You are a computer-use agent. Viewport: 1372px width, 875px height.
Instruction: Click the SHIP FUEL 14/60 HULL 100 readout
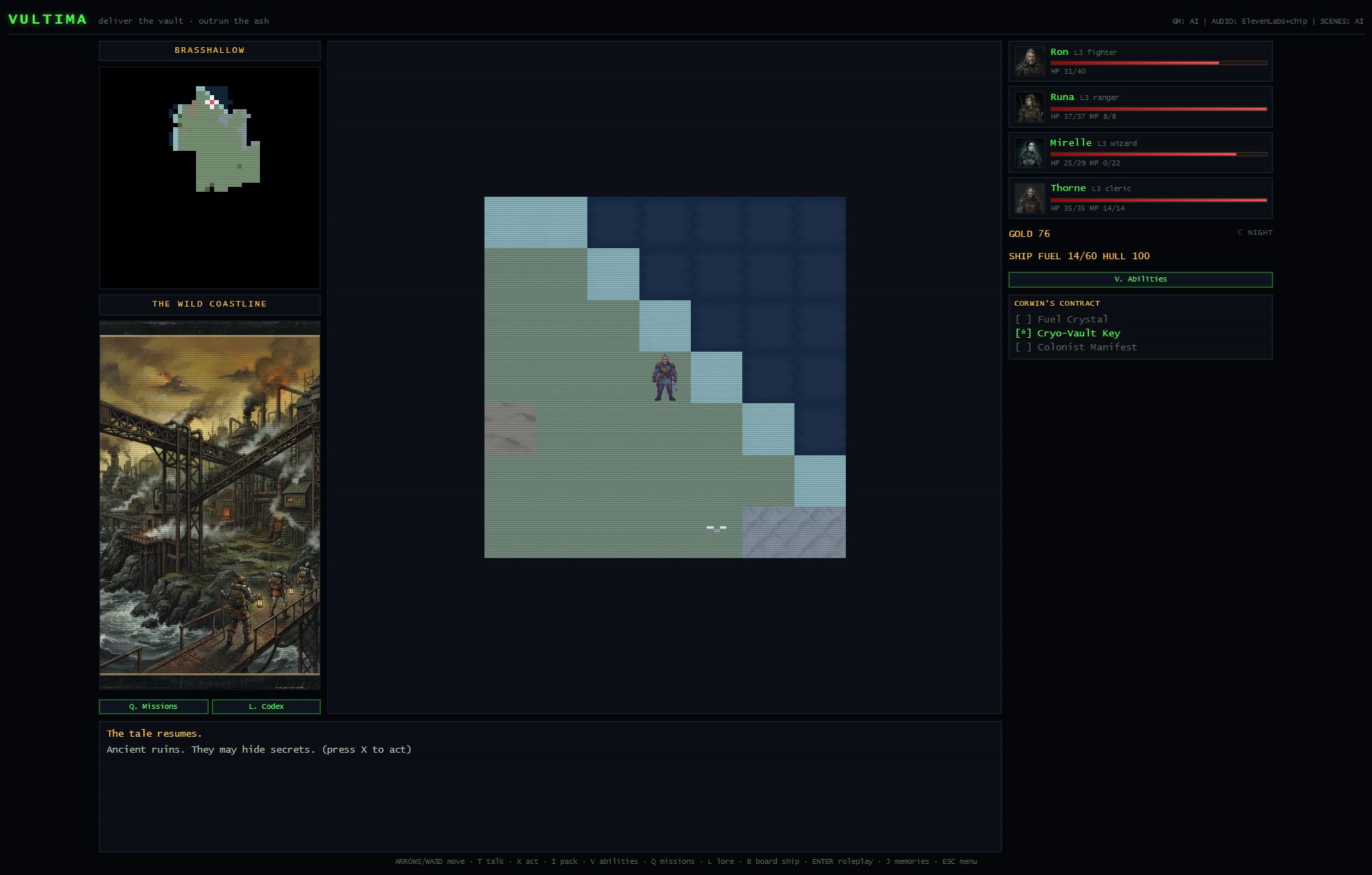1079,256
